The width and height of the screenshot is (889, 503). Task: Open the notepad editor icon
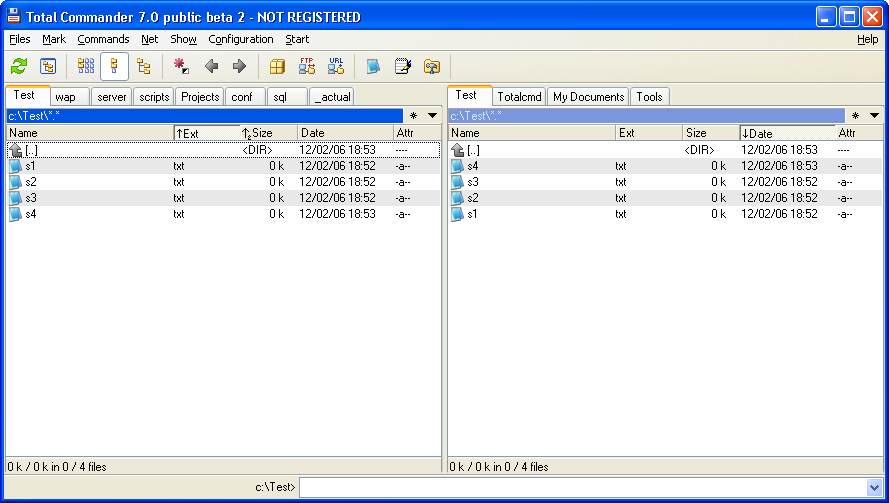[x=403, y=66]
